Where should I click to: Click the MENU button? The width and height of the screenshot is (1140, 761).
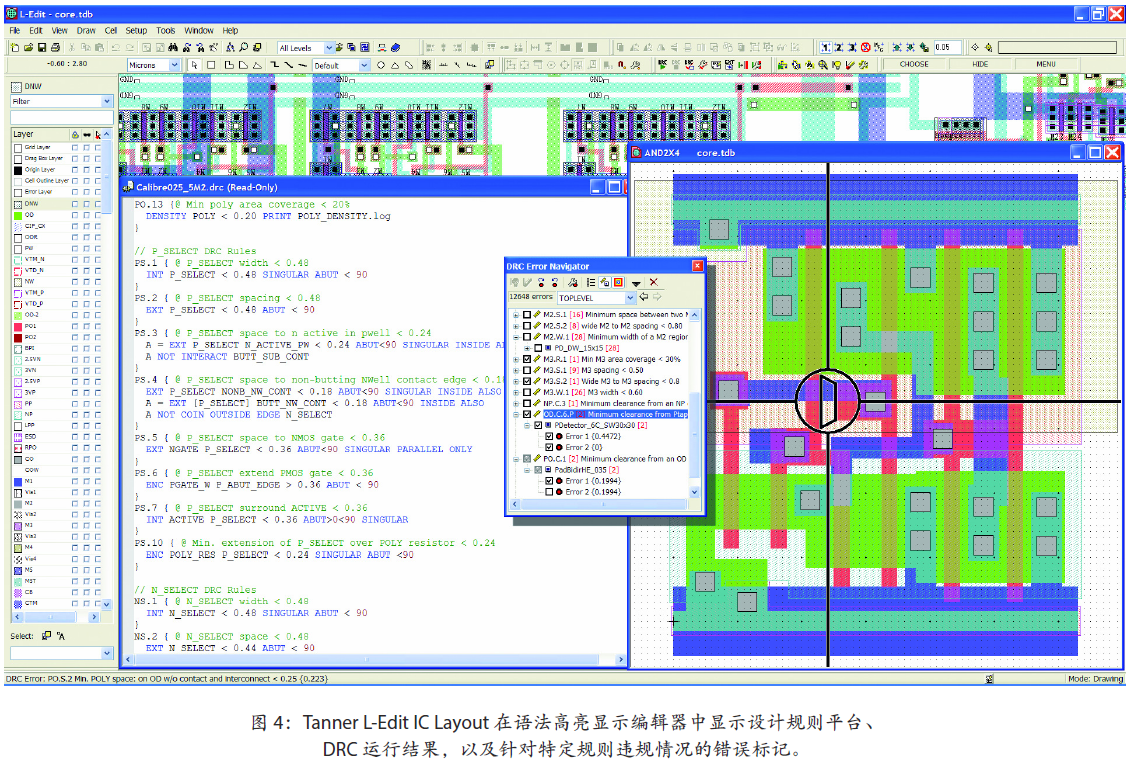1045,64
